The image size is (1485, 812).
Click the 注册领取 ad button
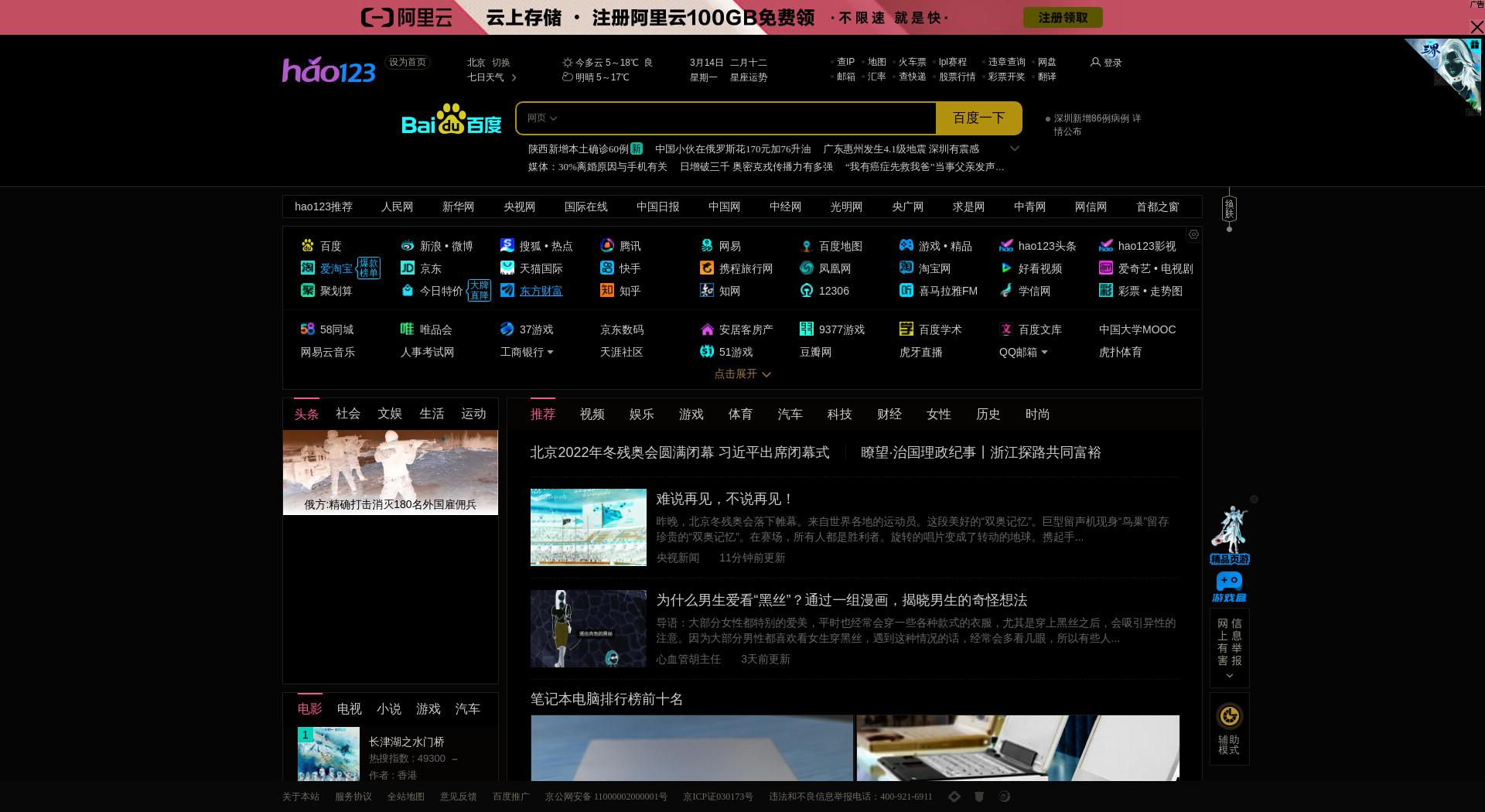pyautogui.click(x=1063, y=18)
